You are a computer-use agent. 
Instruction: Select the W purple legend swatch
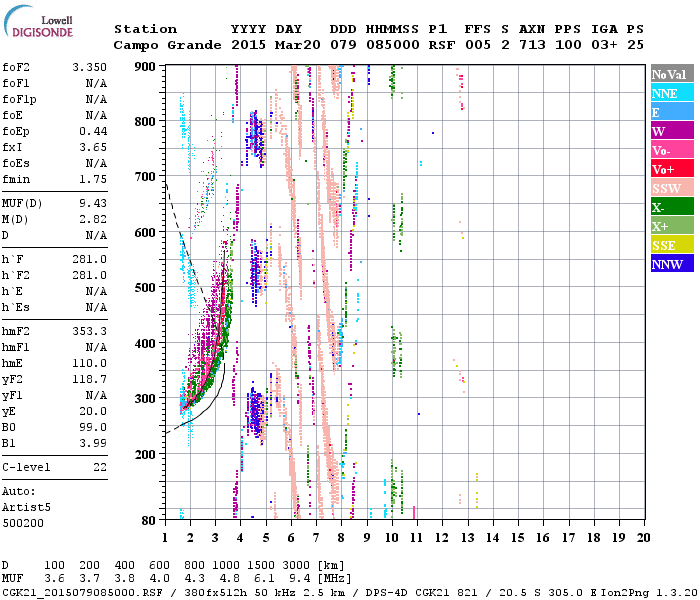coord(672,131)
